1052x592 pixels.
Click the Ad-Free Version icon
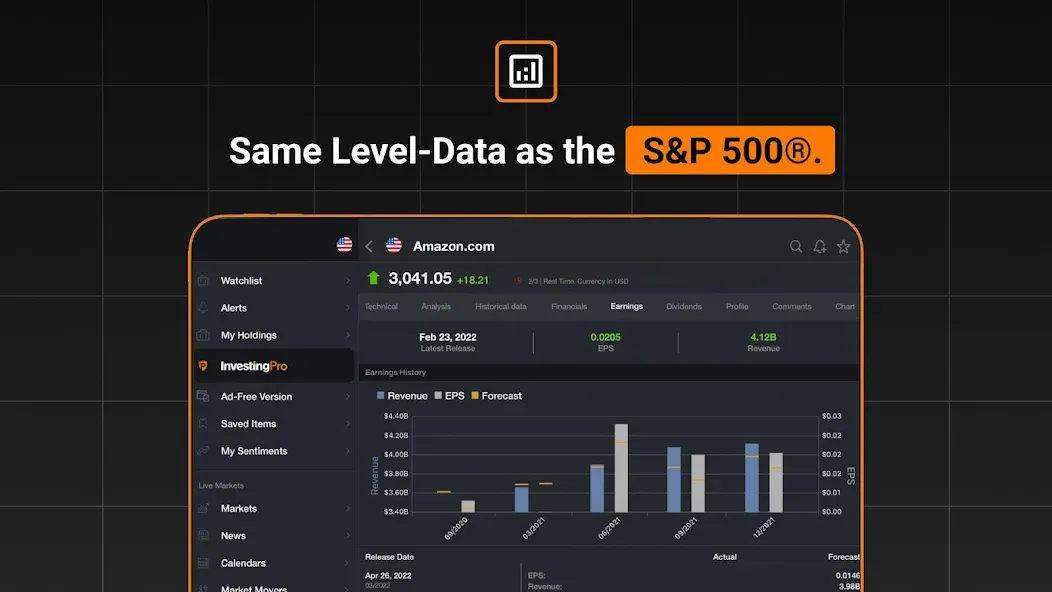pyautogui.click(x=203, y=397)
